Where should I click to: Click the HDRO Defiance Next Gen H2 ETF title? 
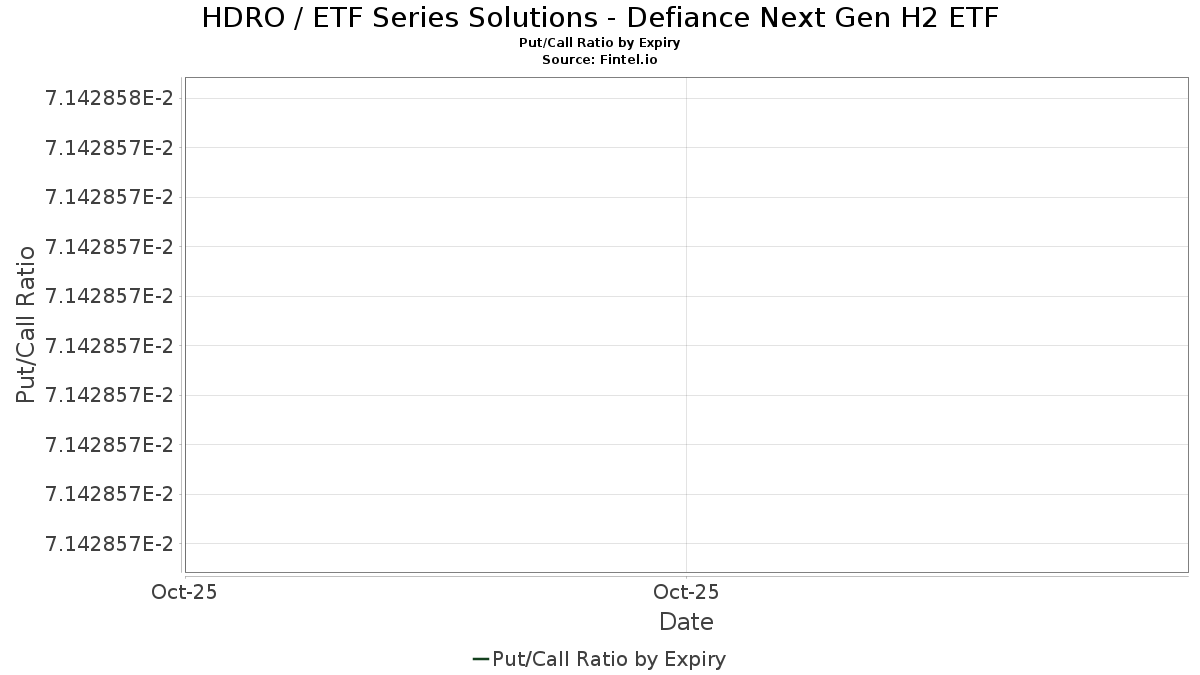600,18
